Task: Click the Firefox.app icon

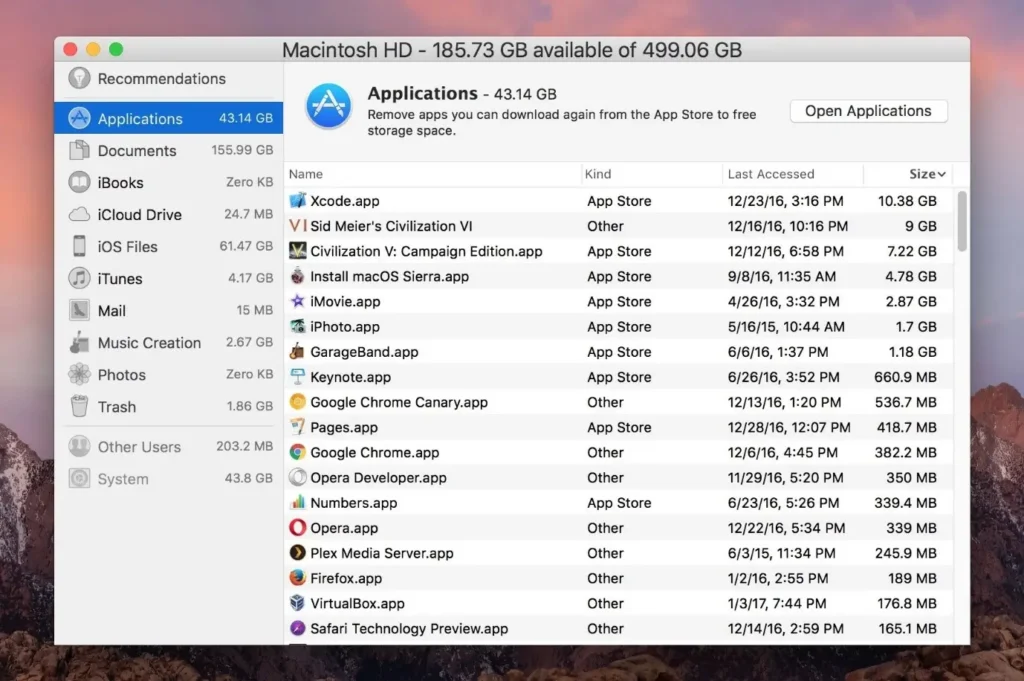Action: (297, 578)
